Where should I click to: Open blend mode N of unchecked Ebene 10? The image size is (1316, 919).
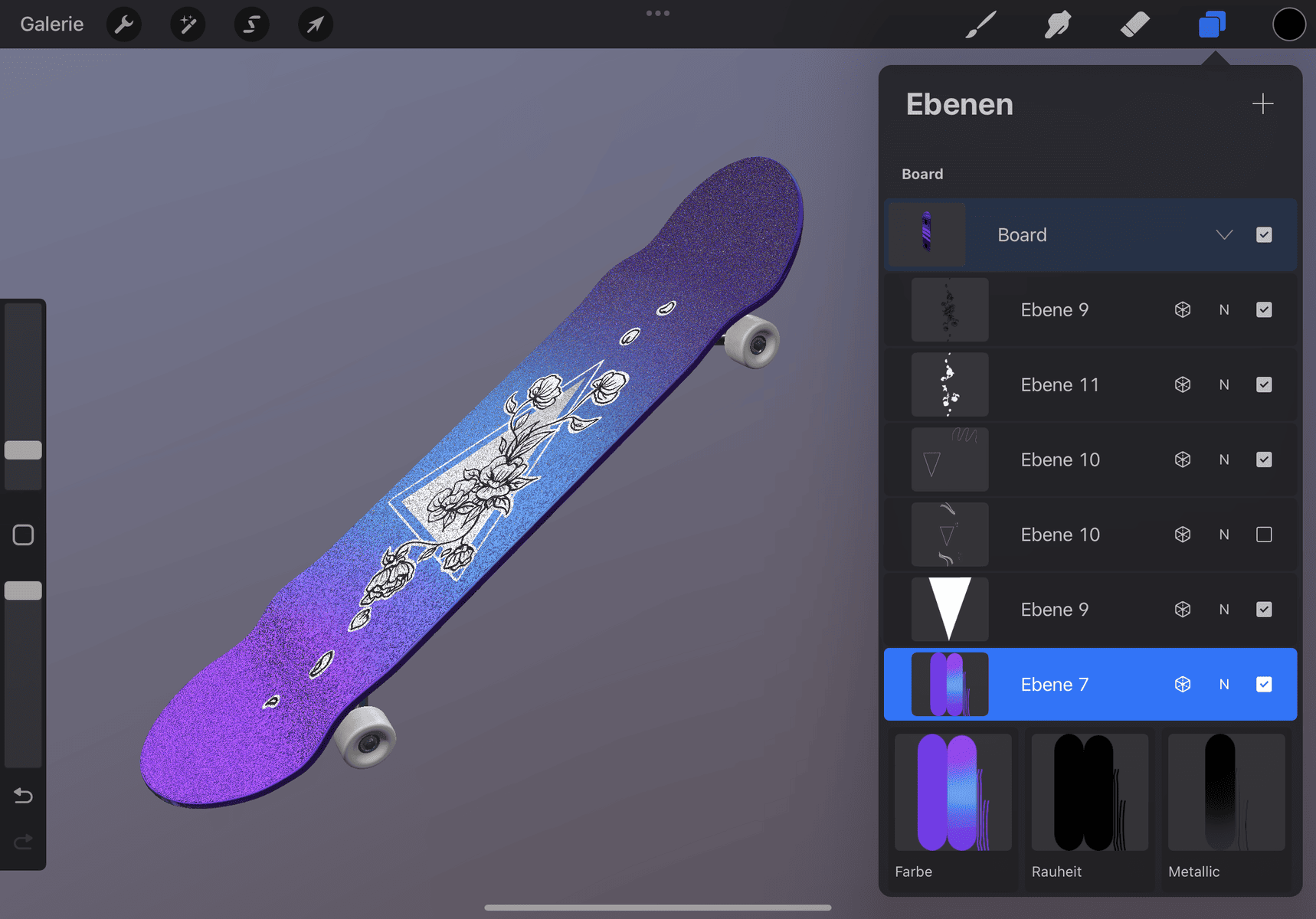[1224, 535]
